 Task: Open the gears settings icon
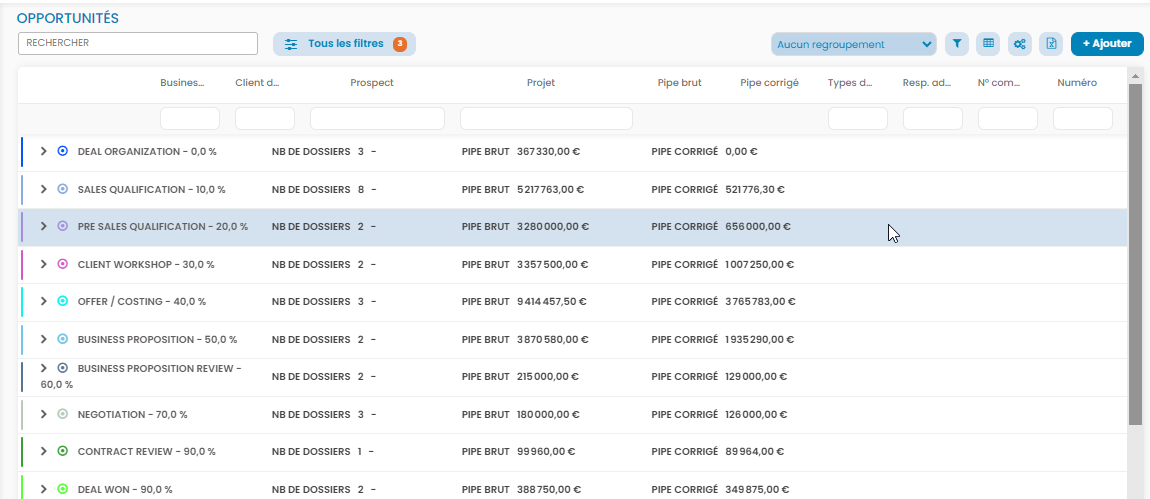(1019, 44)
